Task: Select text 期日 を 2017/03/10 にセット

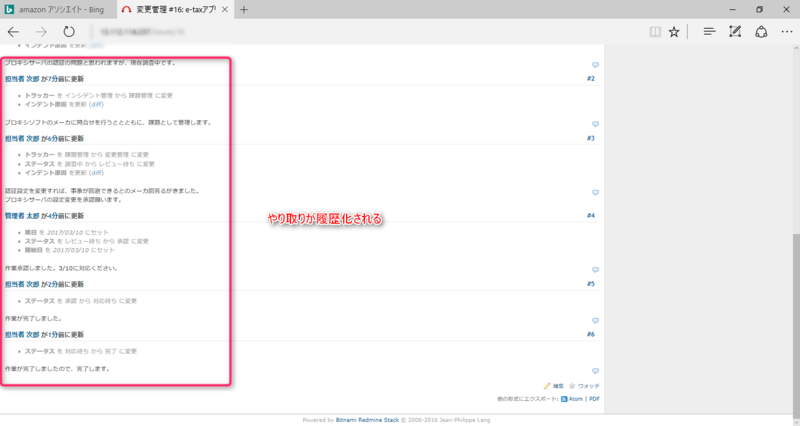Action: [67, 232]
